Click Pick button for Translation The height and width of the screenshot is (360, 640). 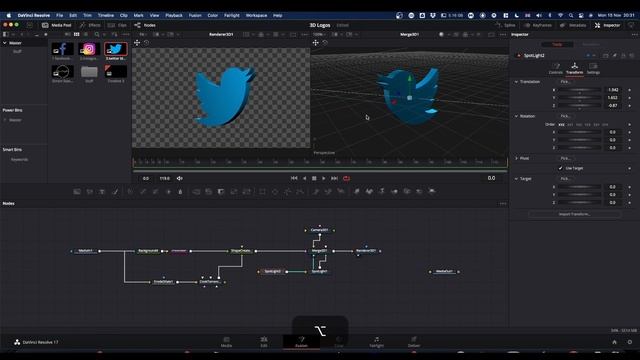(x=565, y=82)
